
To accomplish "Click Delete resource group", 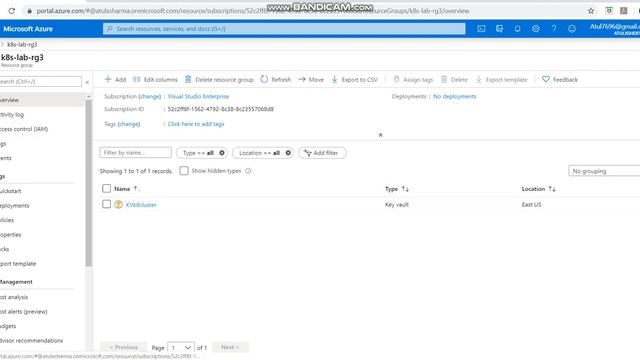I will [219, 80].
